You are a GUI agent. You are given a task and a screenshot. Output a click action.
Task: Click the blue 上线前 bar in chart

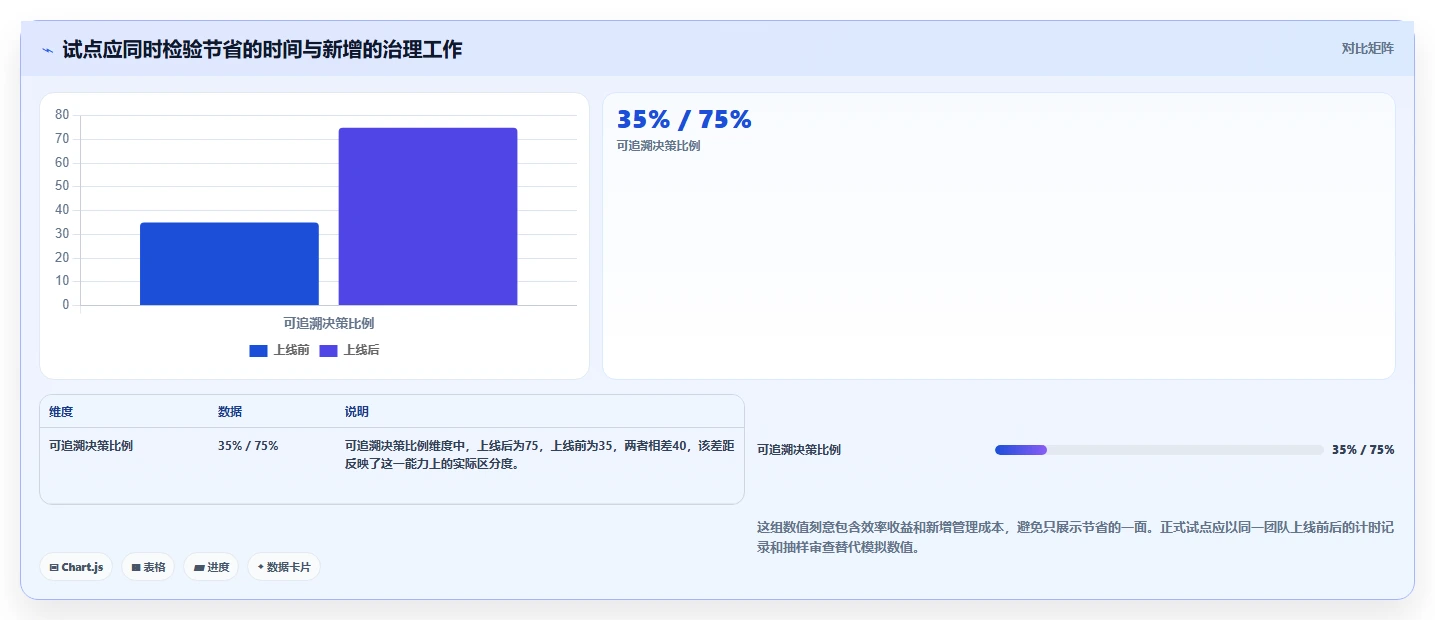click(229, 264)
